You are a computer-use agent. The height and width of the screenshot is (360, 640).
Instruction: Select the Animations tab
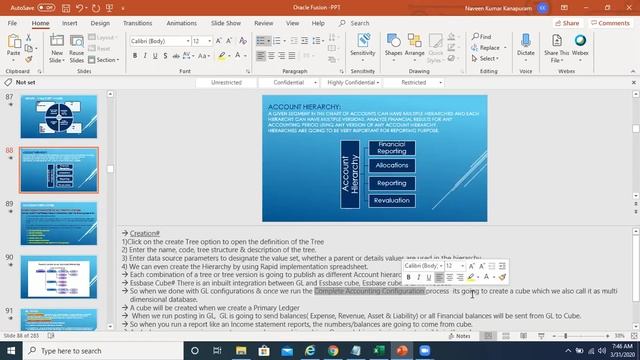181,23
